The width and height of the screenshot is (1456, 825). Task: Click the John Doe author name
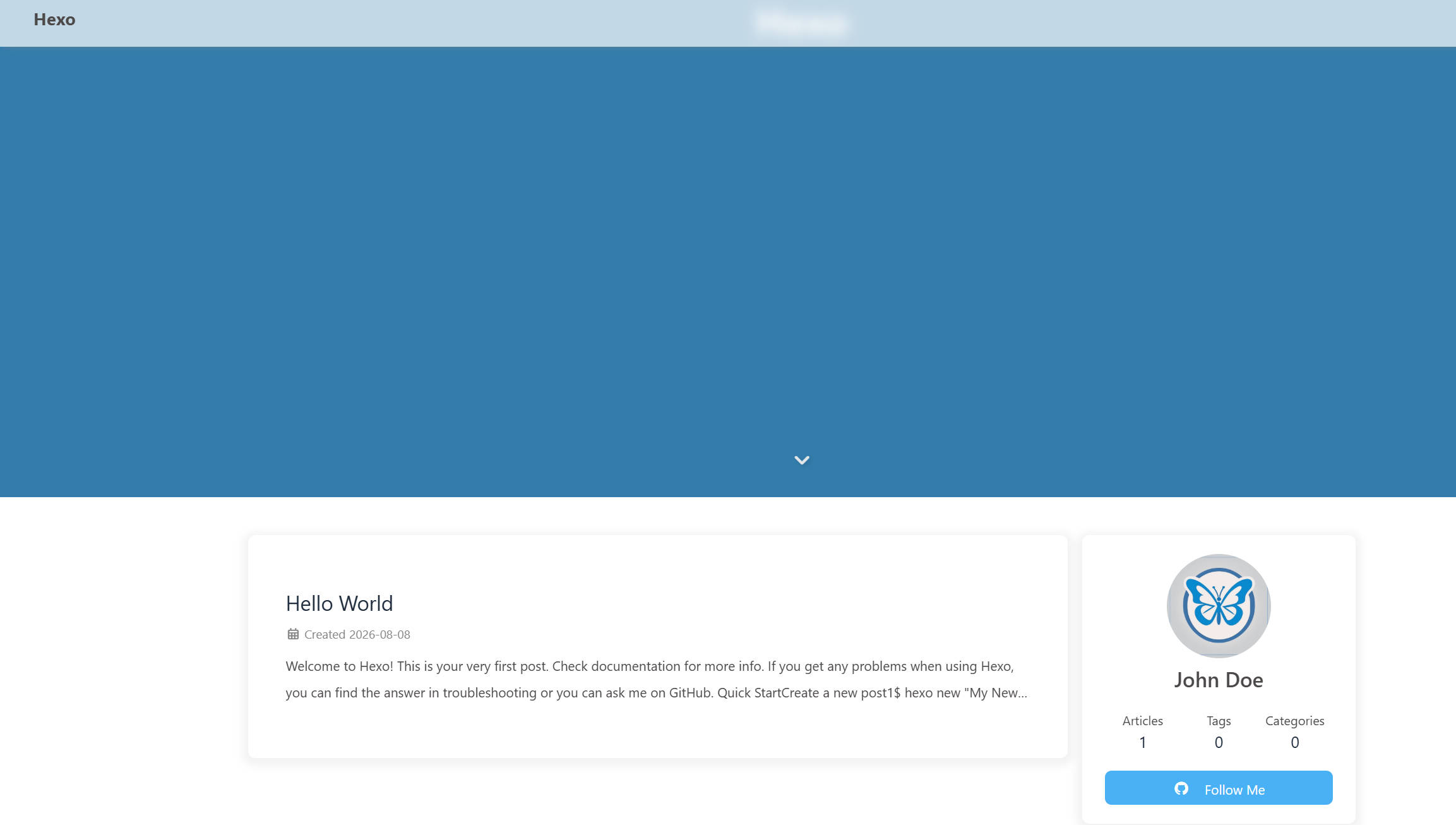[x=1219, y=680]
